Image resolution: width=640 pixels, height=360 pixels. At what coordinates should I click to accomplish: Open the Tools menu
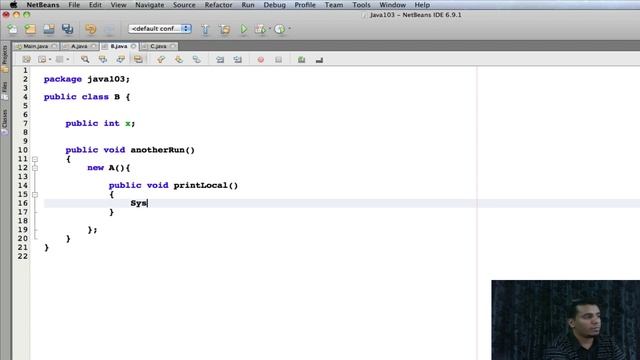(361, 5)
